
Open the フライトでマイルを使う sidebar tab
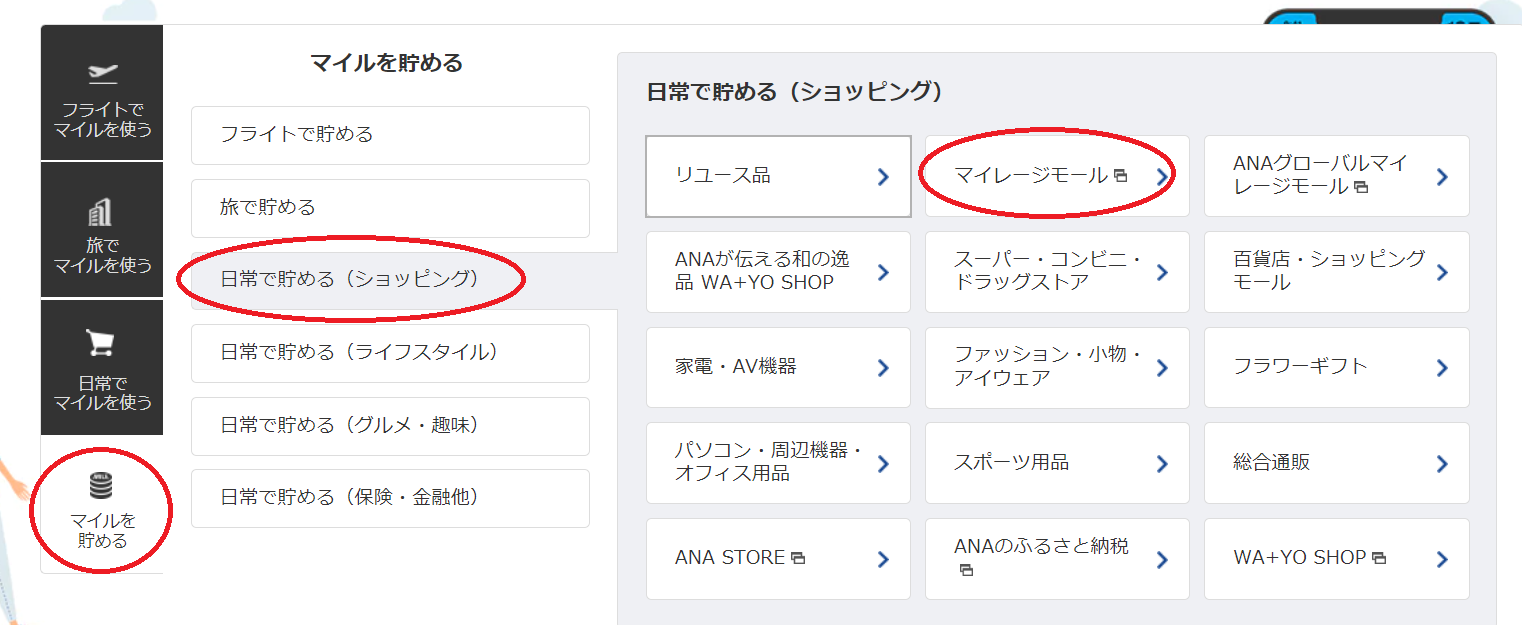(x=102, y=93)
